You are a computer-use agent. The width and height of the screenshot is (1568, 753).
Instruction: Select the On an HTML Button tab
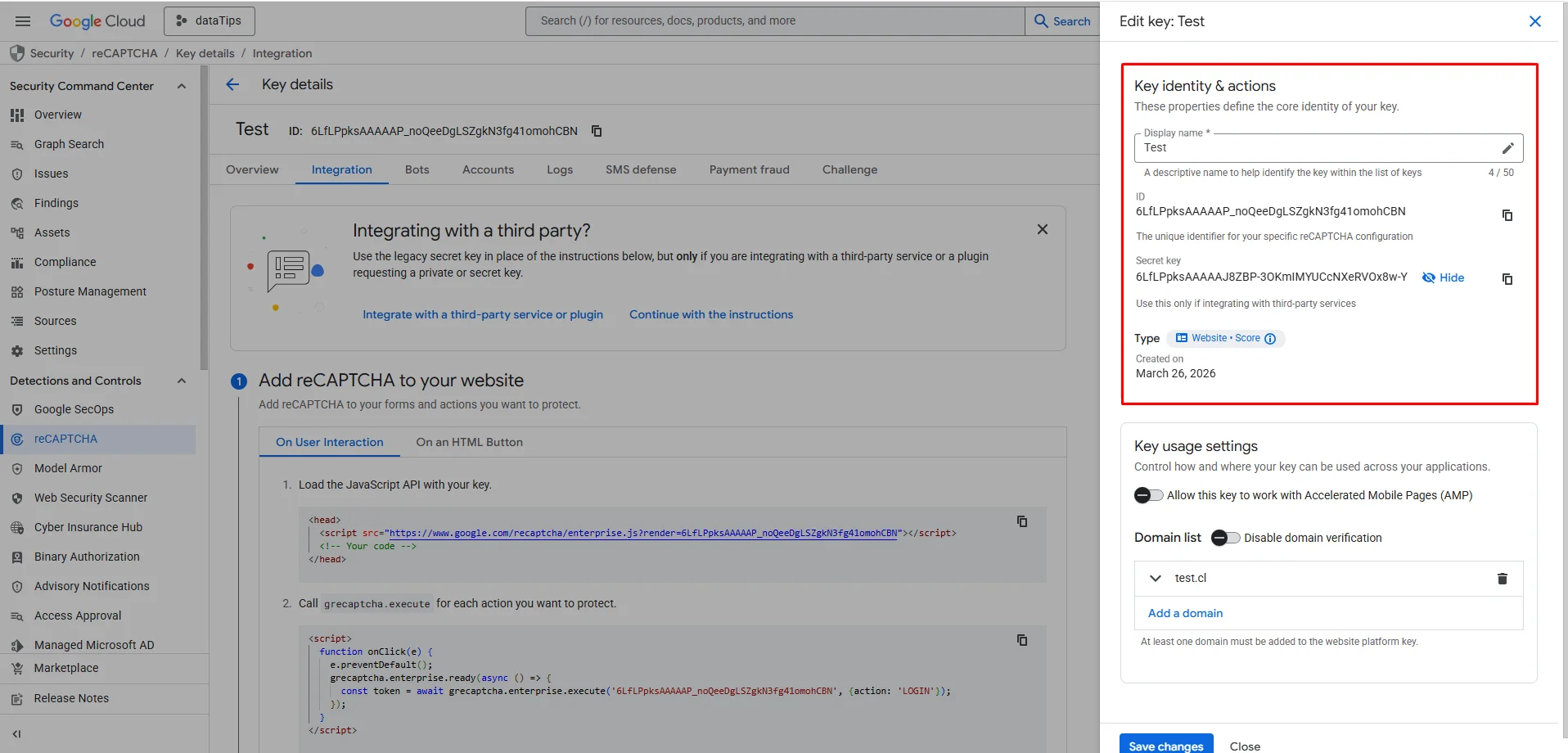pyautogui.click(x=469, y=442)
